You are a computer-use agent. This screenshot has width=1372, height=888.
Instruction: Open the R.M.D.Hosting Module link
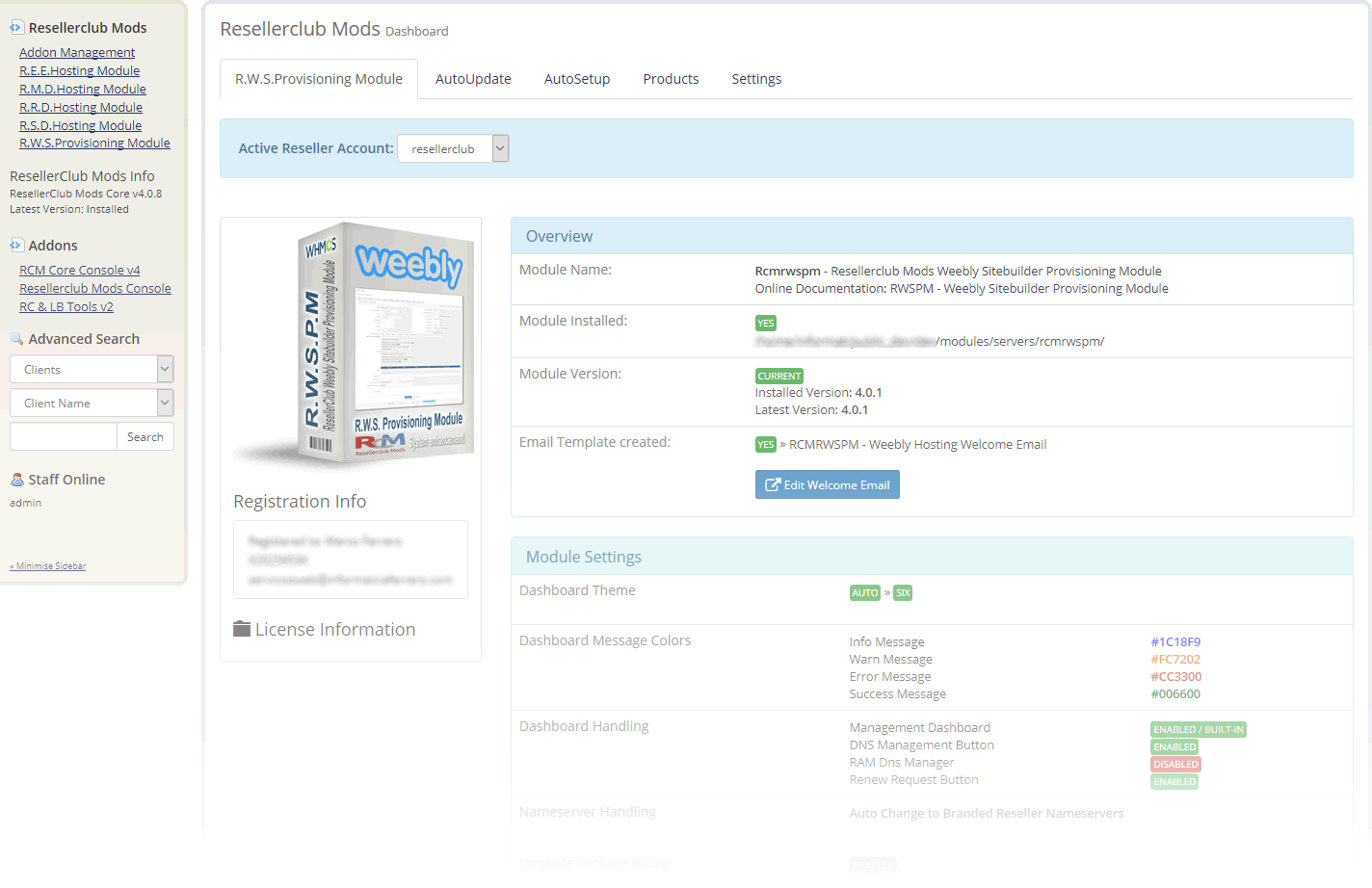83,90
